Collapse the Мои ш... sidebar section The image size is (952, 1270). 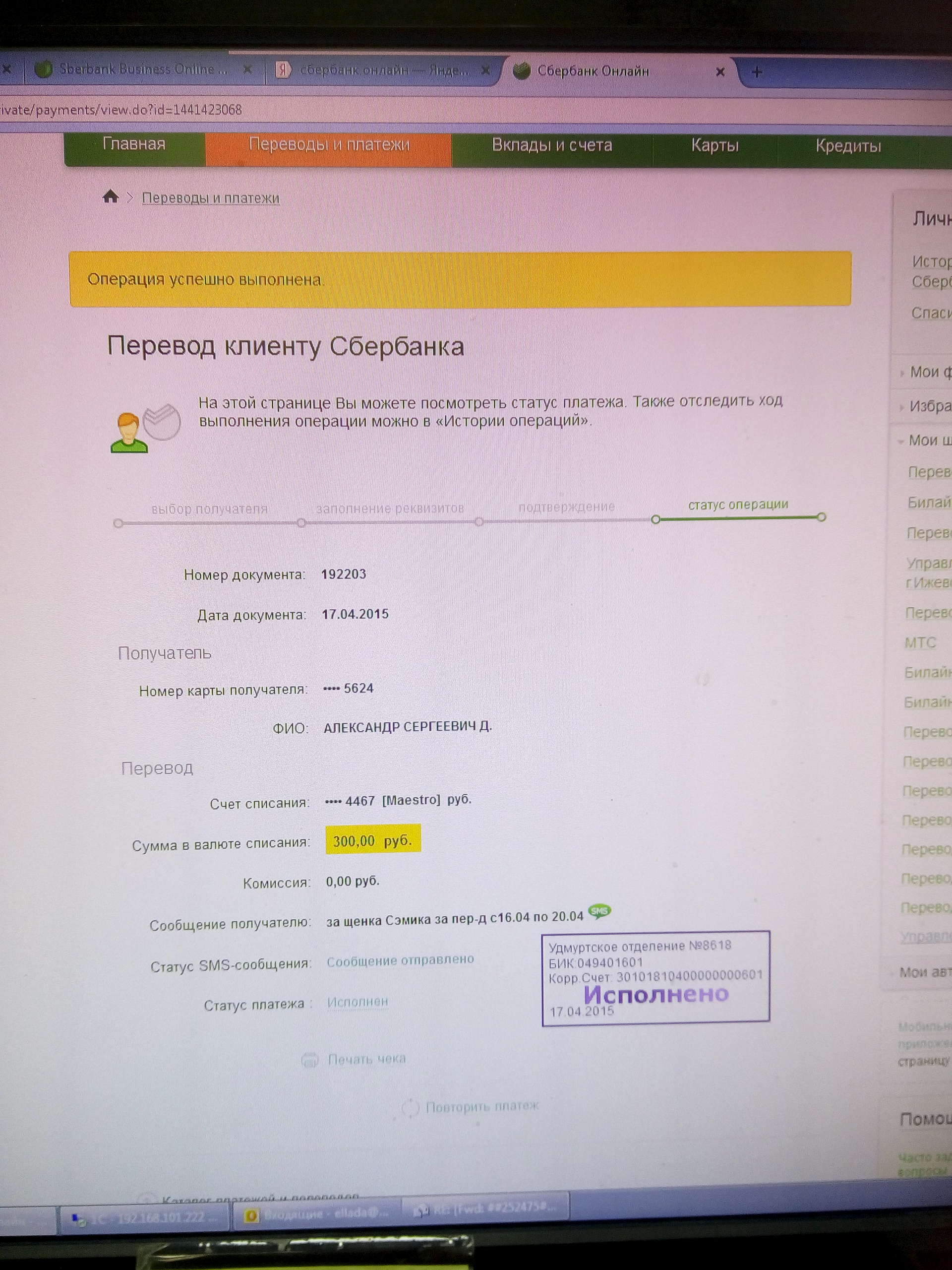click(x=924, y=441)
